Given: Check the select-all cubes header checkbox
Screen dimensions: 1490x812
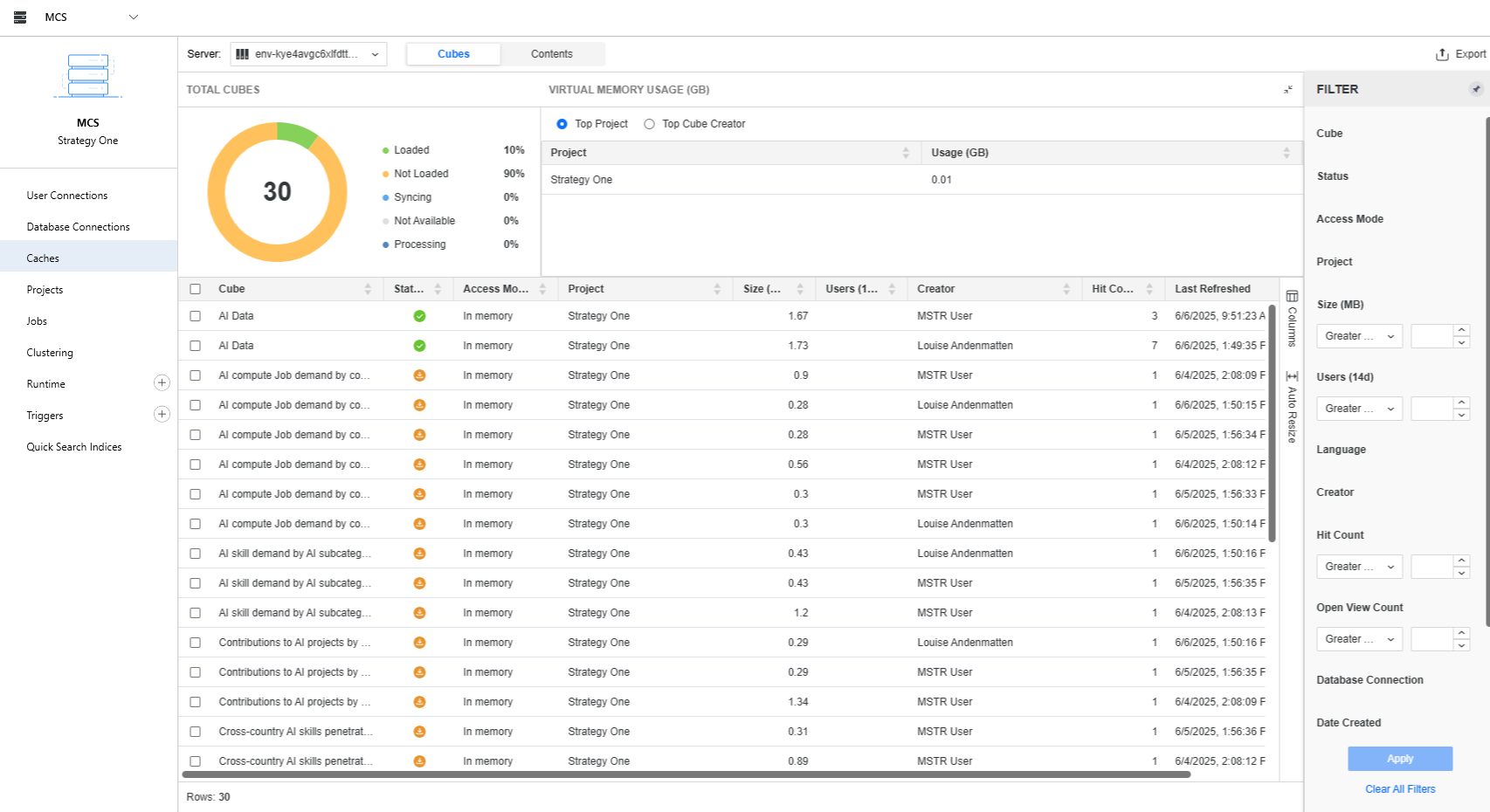Looking at the screenshot, I should pos(196,289).
